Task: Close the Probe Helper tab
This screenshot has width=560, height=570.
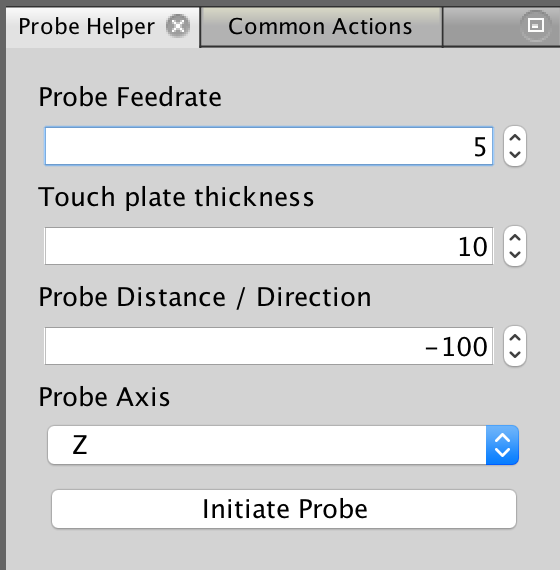Action: tap(178, 26)
